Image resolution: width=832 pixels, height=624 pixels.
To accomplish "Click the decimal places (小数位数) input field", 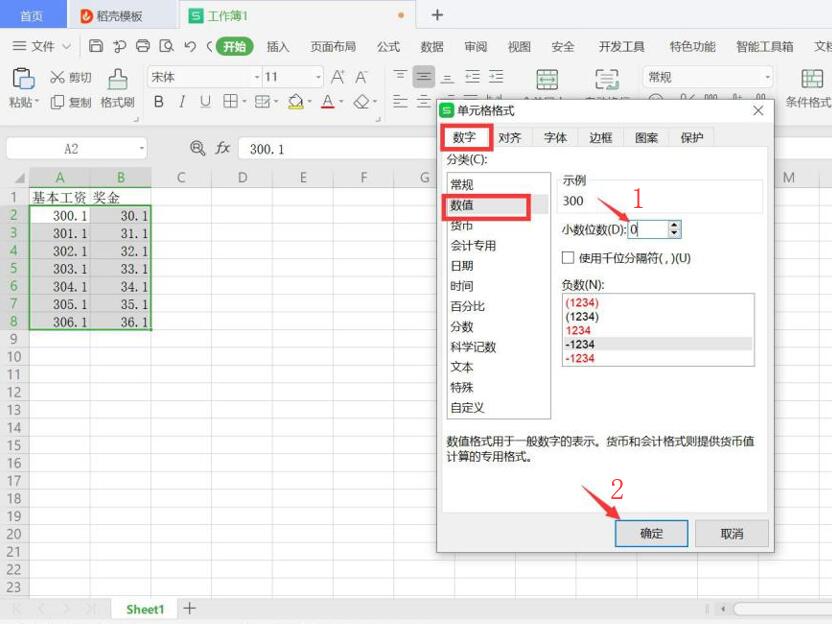I will [x=645, y=229].
